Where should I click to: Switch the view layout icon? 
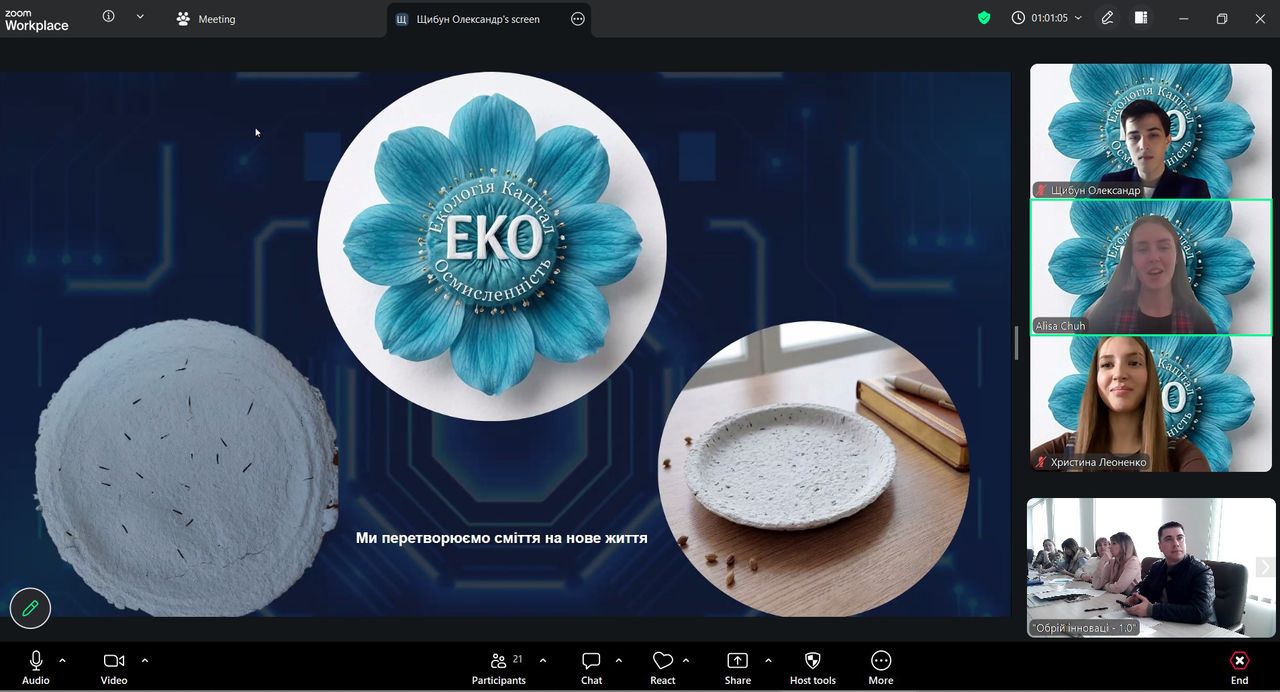click(1141, 18)
